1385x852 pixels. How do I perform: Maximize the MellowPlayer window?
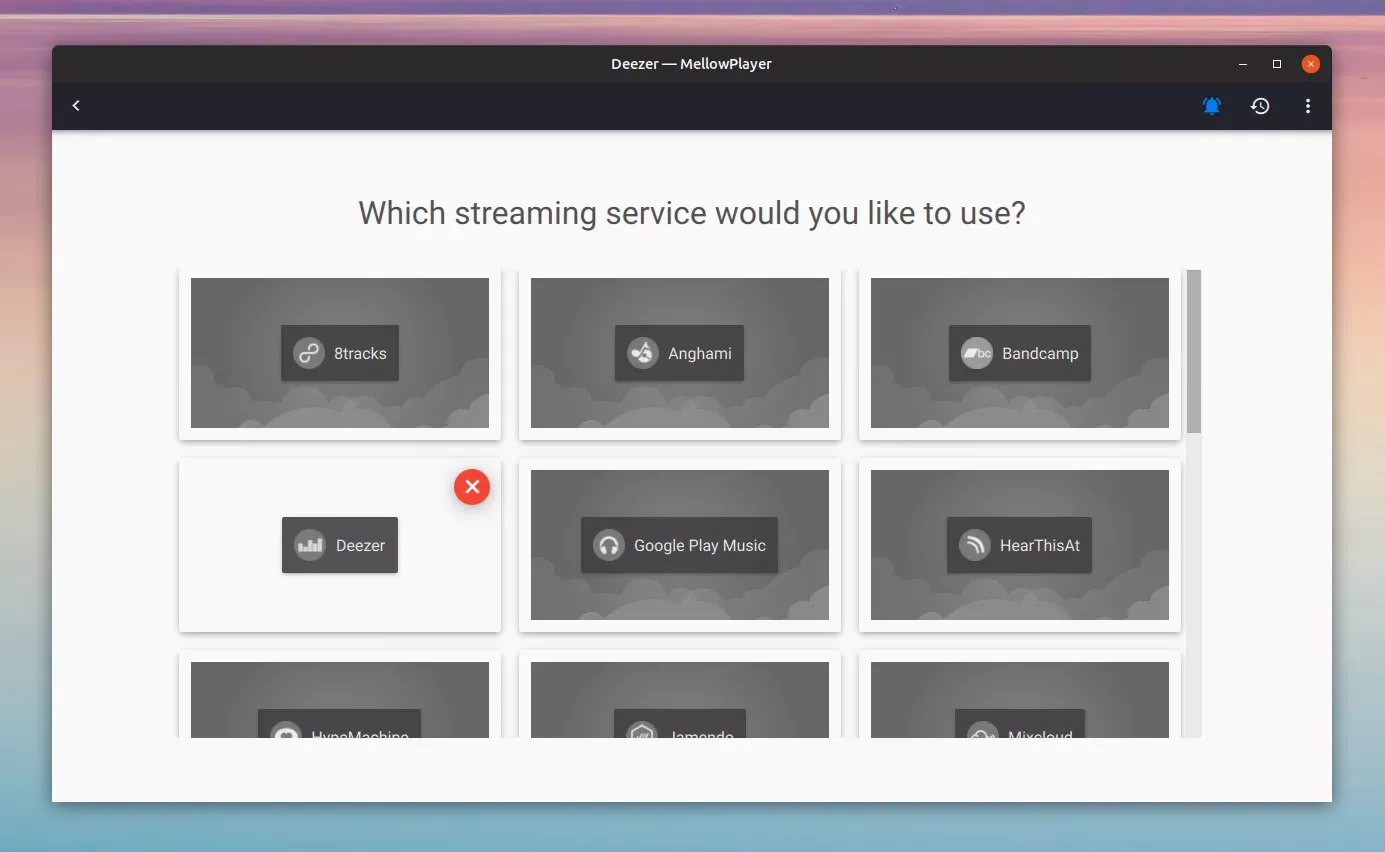click(x=1276, y=64)
